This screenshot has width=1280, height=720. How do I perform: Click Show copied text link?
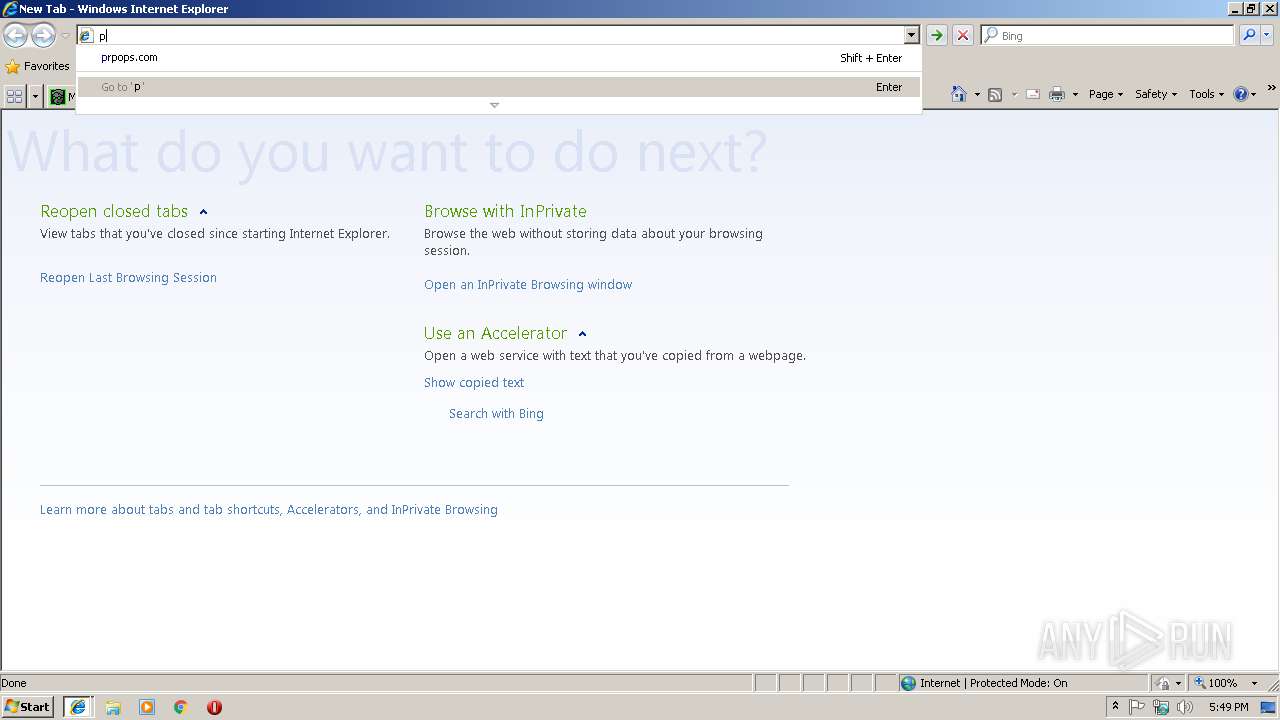coord(474,383)
